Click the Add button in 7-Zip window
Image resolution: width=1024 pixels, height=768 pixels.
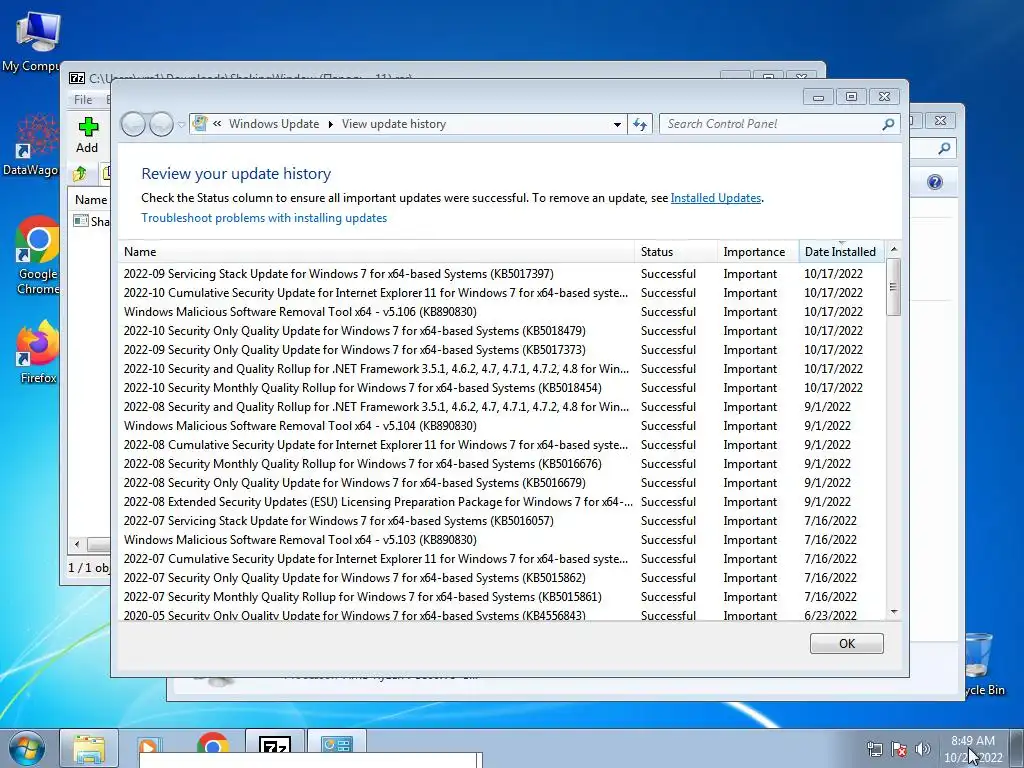pyautogui.click(x=88, y=135)
